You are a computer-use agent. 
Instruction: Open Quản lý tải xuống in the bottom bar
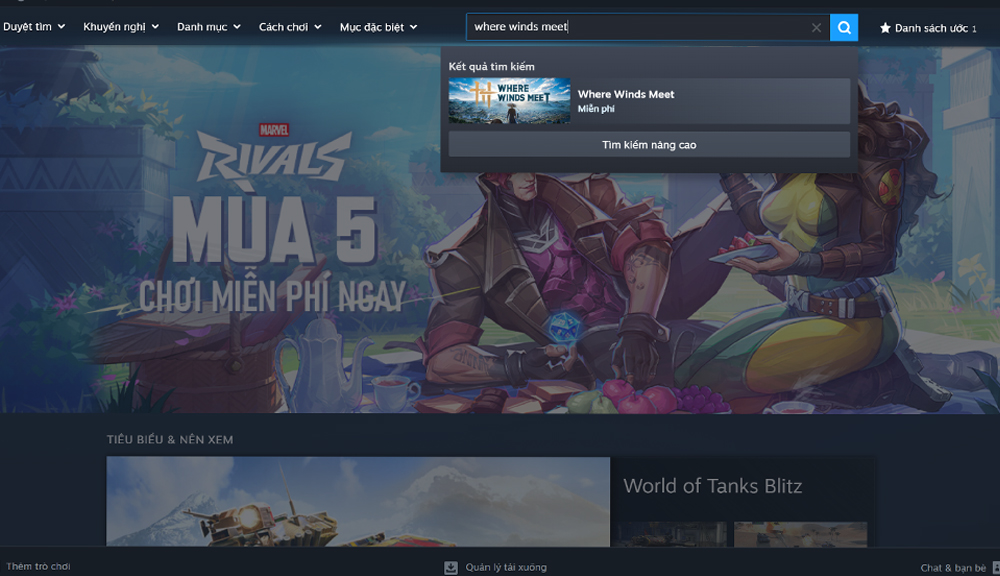coord(505,566)
